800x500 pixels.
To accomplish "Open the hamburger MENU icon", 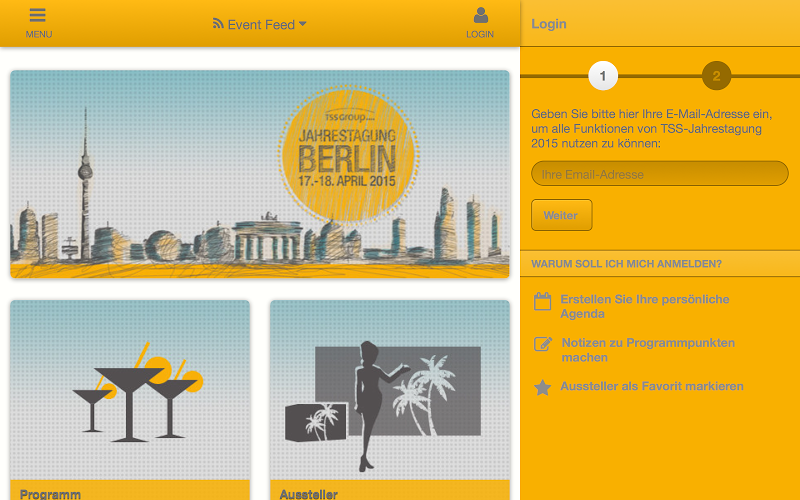I will pyautogui.click(x=38, y=15).
